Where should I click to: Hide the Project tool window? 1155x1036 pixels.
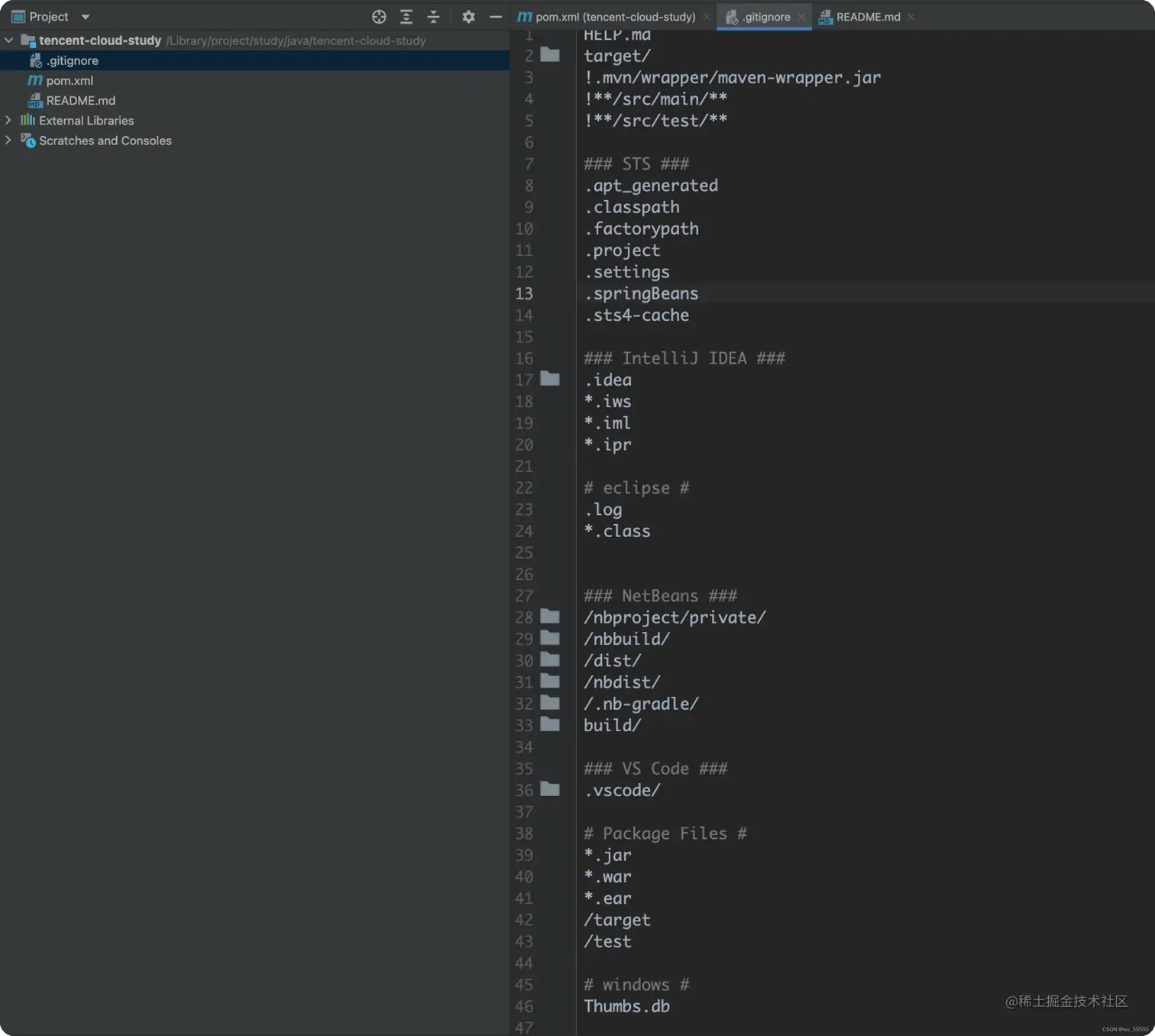point(496,17)
